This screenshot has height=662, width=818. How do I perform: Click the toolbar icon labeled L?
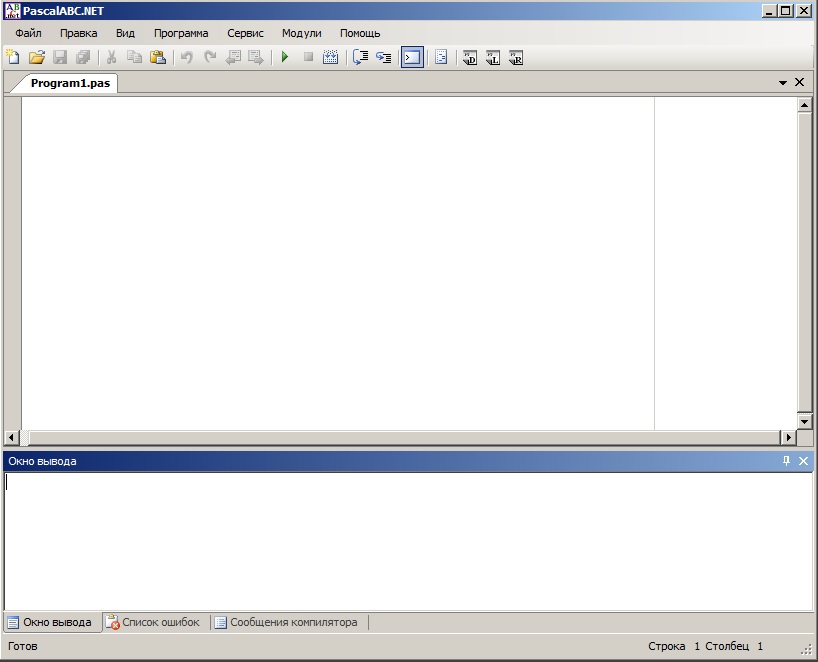tap(493, 57)
